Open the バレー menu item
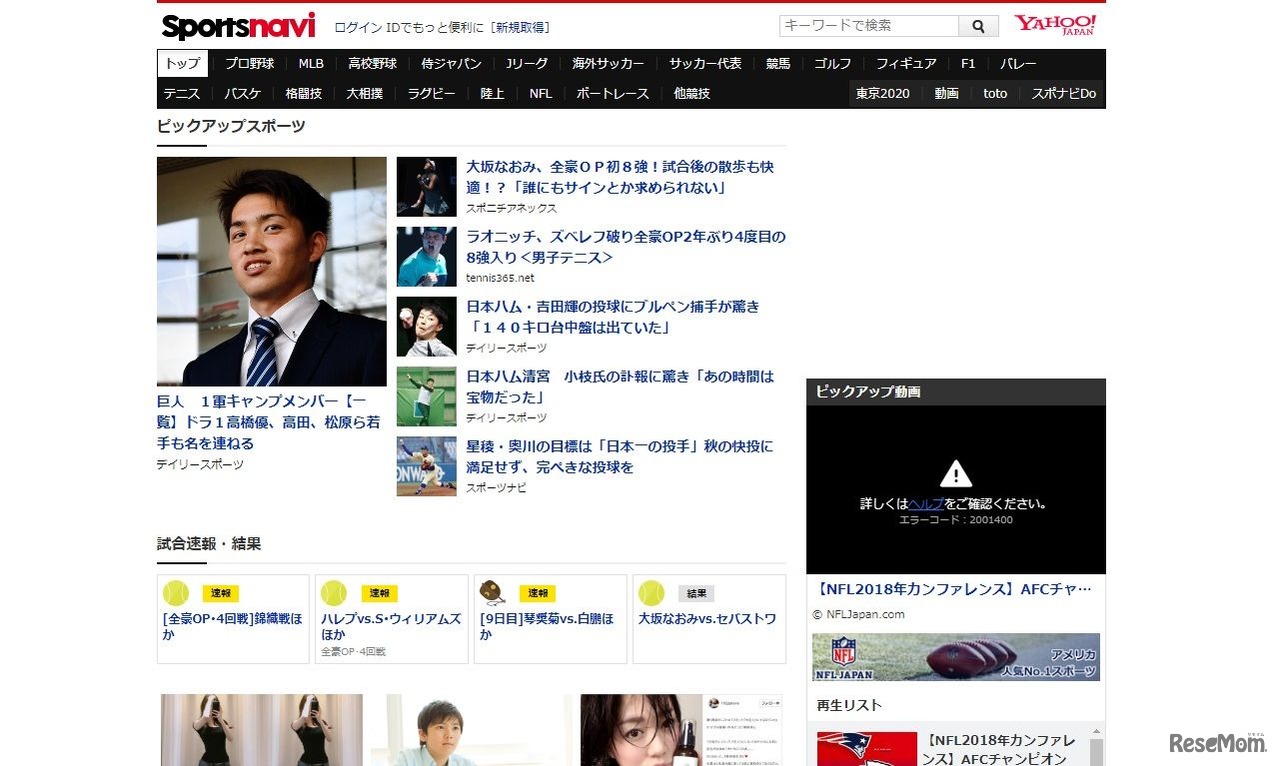The height and width of the screenshot is (766, 1280). (x=1018, y=63)
